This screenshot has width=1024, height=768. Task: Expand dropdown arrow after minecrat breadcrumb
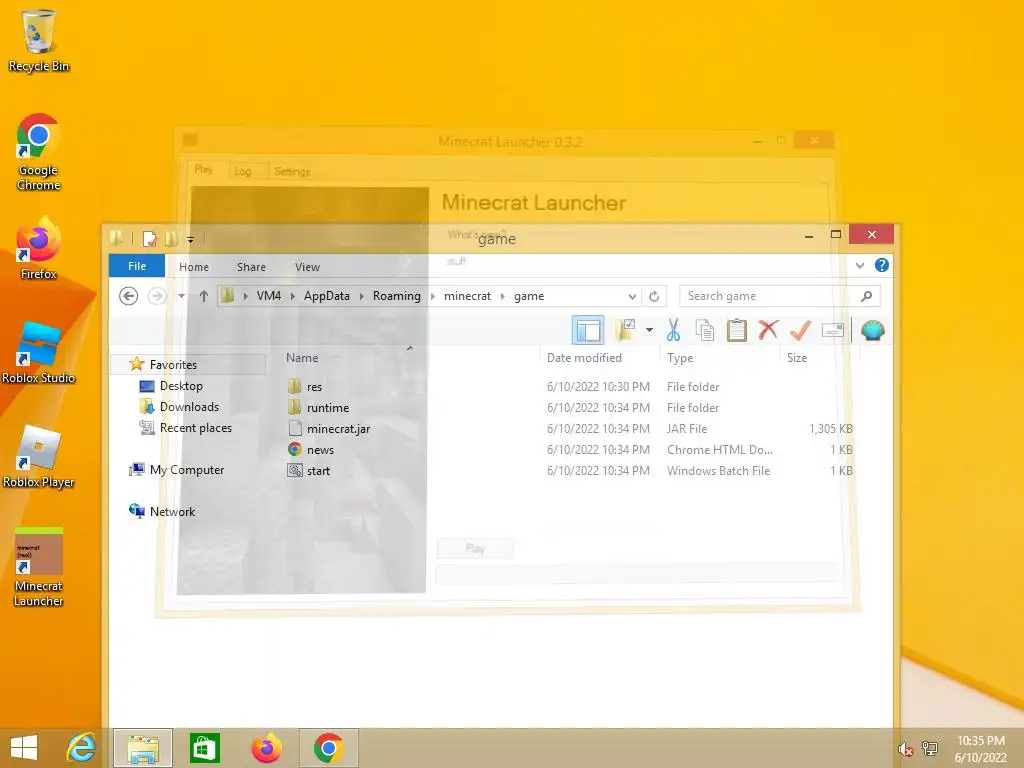click(502, 296)
